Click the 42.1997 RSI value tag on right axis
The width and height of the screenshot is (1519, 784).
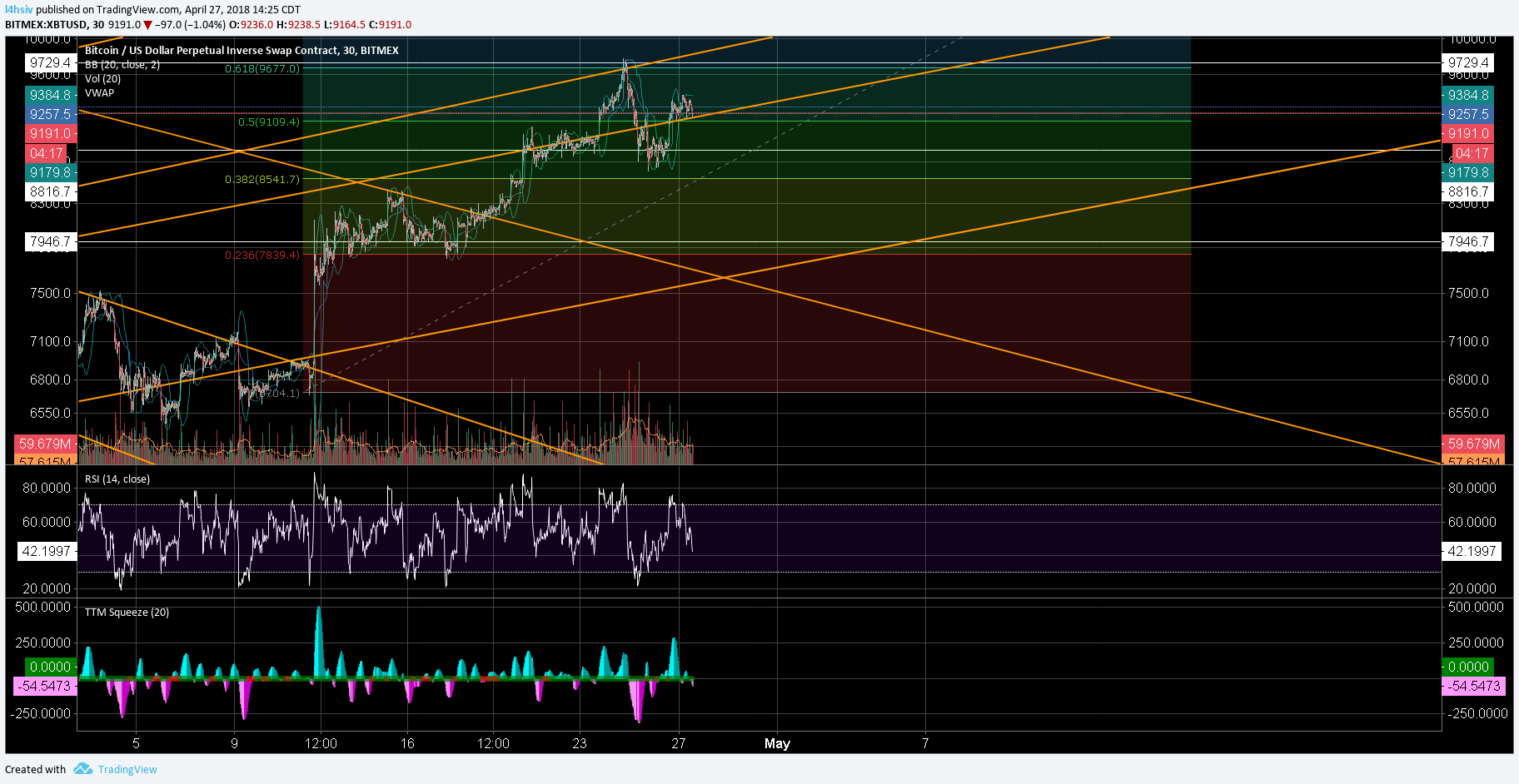click(1472, 552)
